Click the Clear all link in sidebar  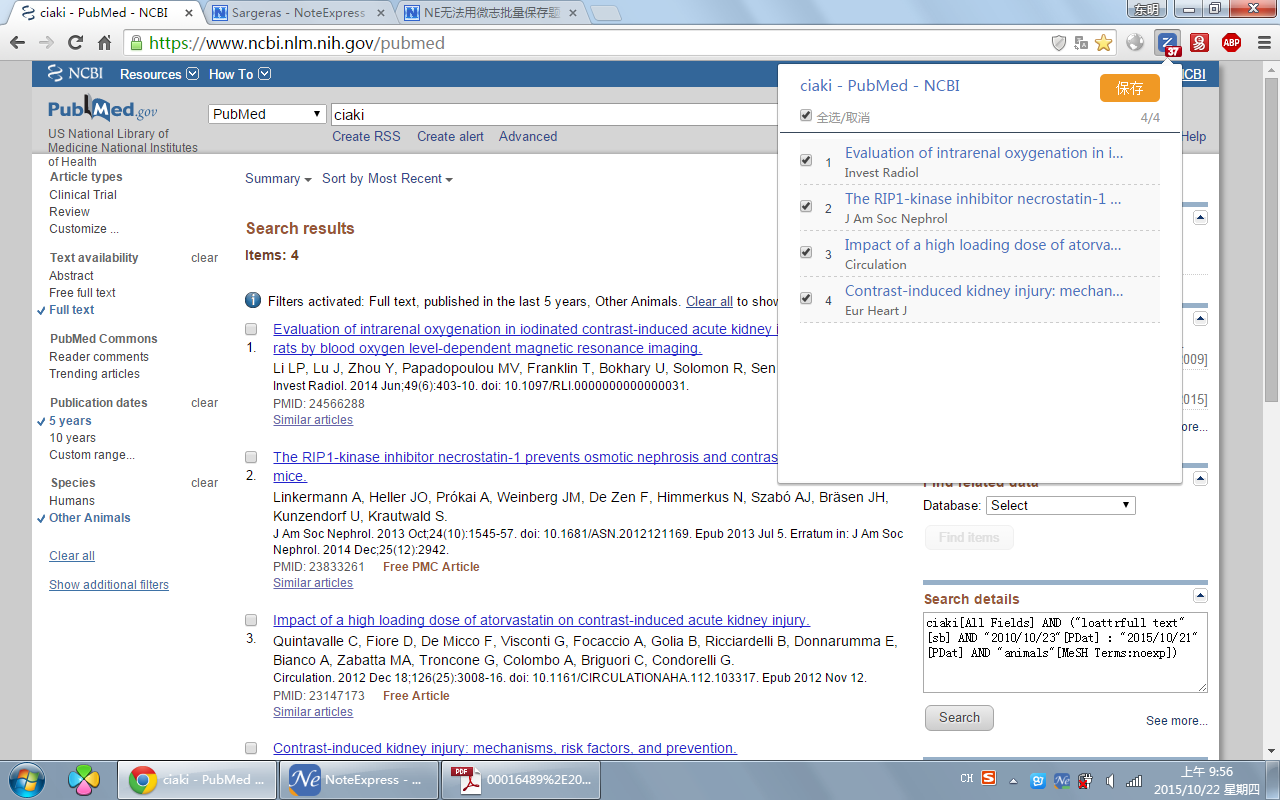tap(72, 556)
